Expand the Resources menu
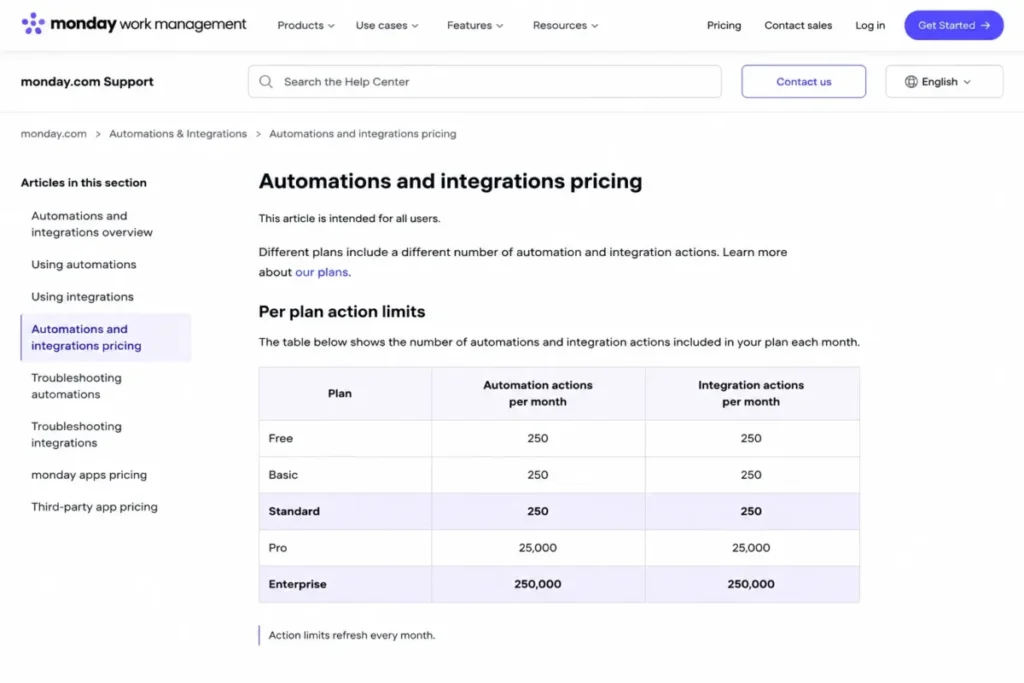Screen dimensions: 1024x683 click(565, 25)
